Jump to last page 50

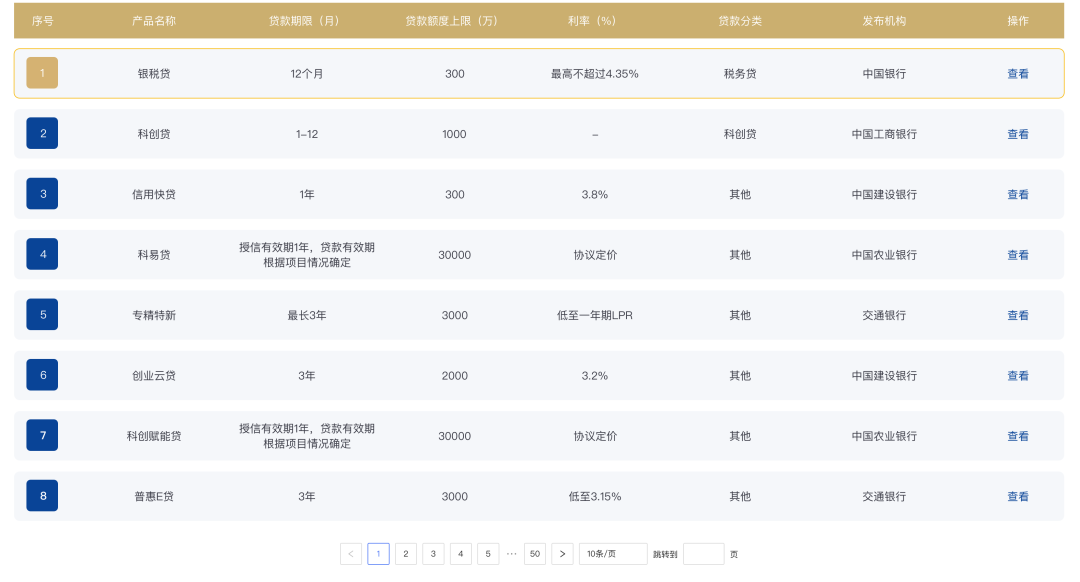(x=534, y=554)
